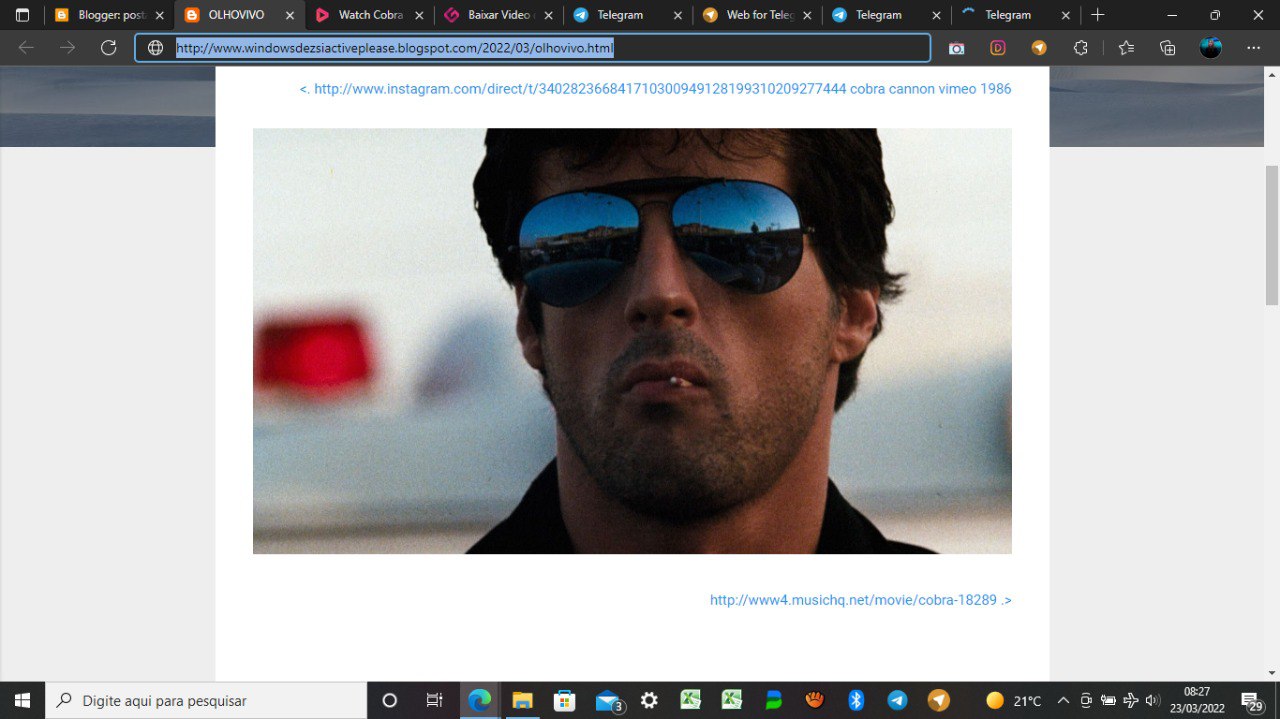Open File Explorer from taskbar
Viewport: 1280px width, 719px height.
click(522, 700)
